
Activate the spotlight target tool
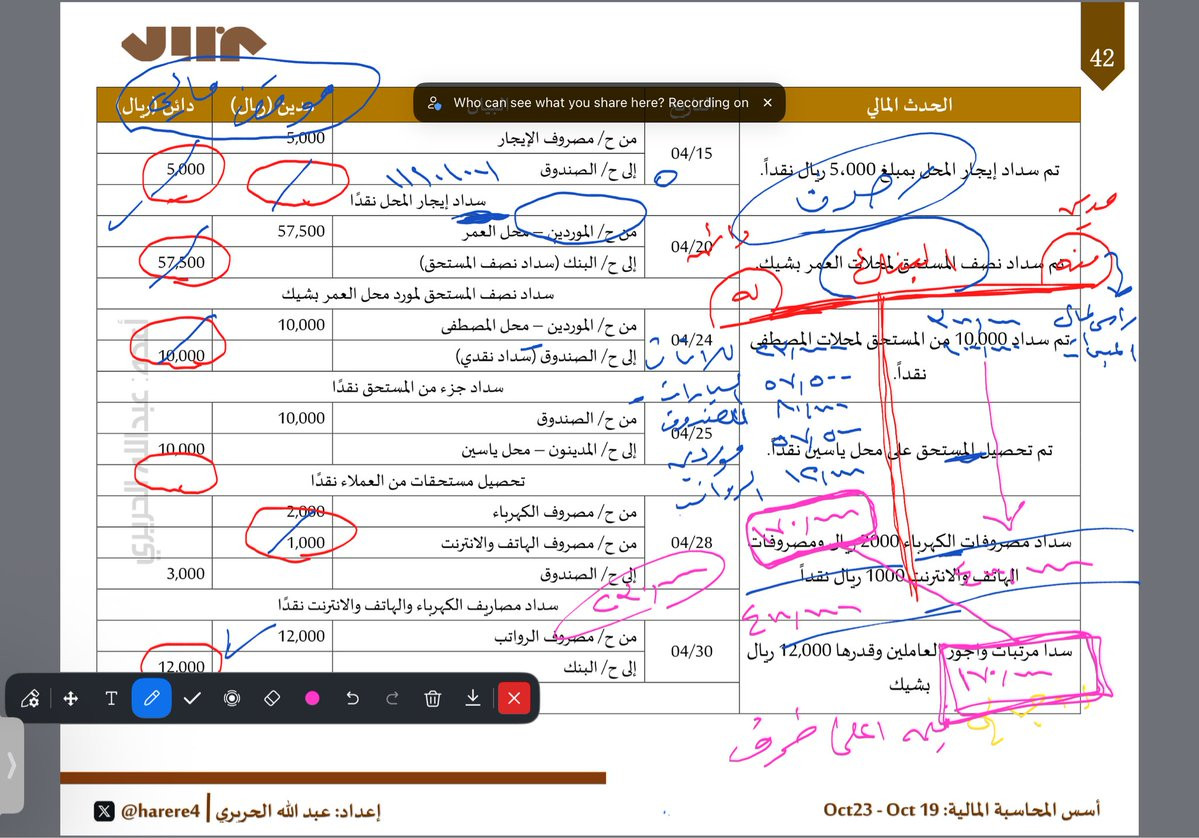tap(232, 698)
